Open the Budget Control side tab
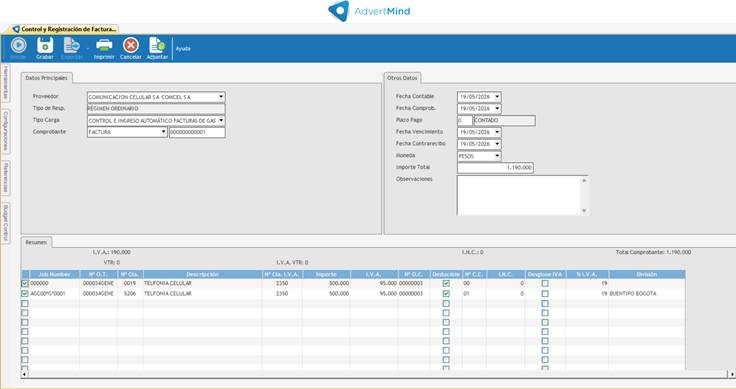 5,223
